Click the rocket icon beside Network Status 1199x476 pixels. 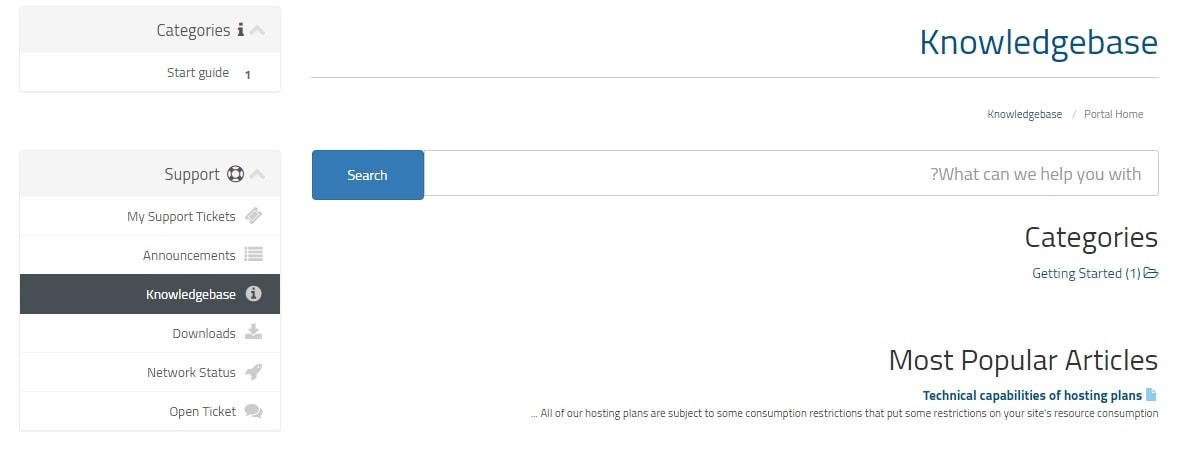tap(253, 371)
